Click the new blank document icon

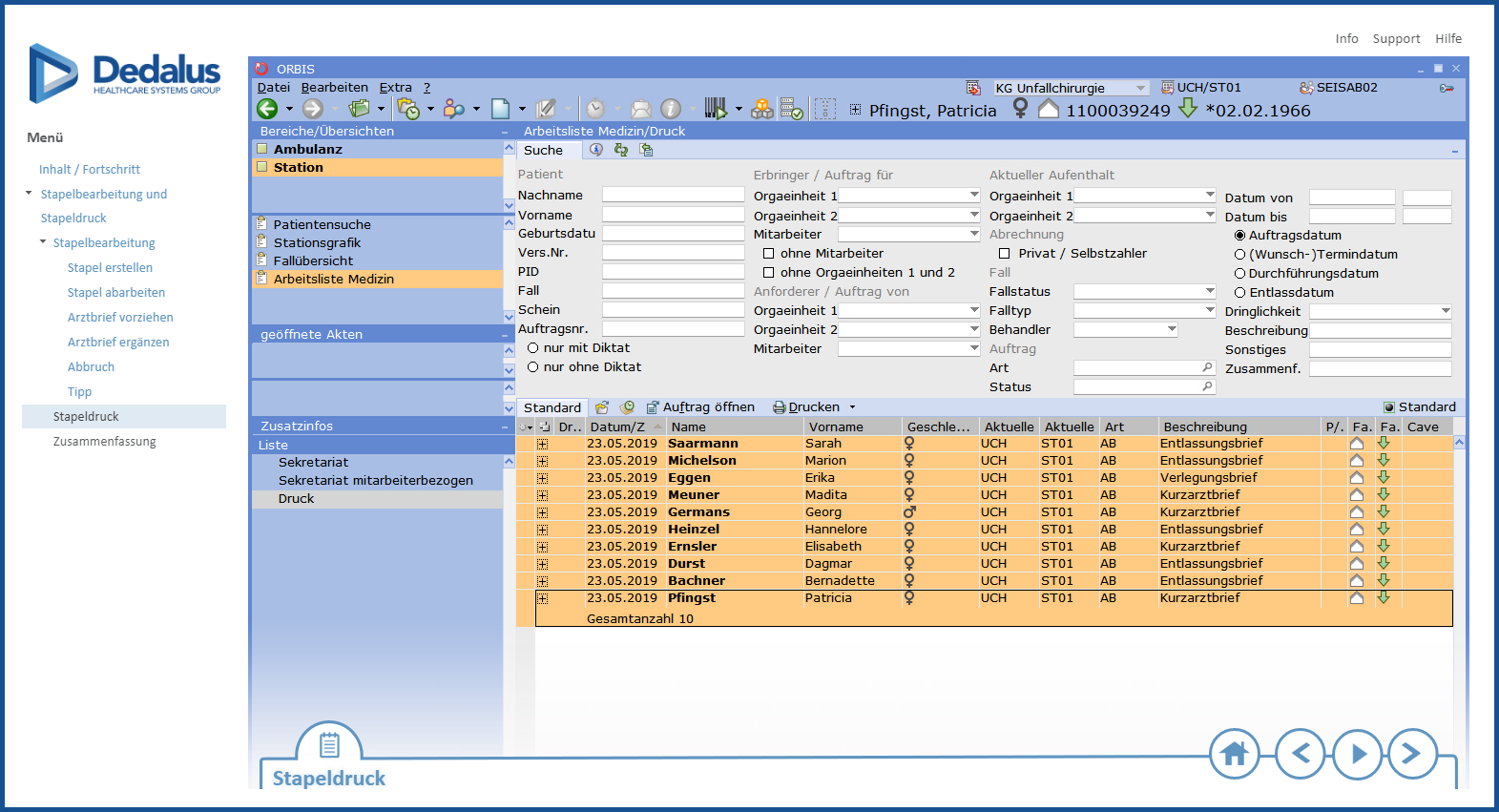point(500,110)
